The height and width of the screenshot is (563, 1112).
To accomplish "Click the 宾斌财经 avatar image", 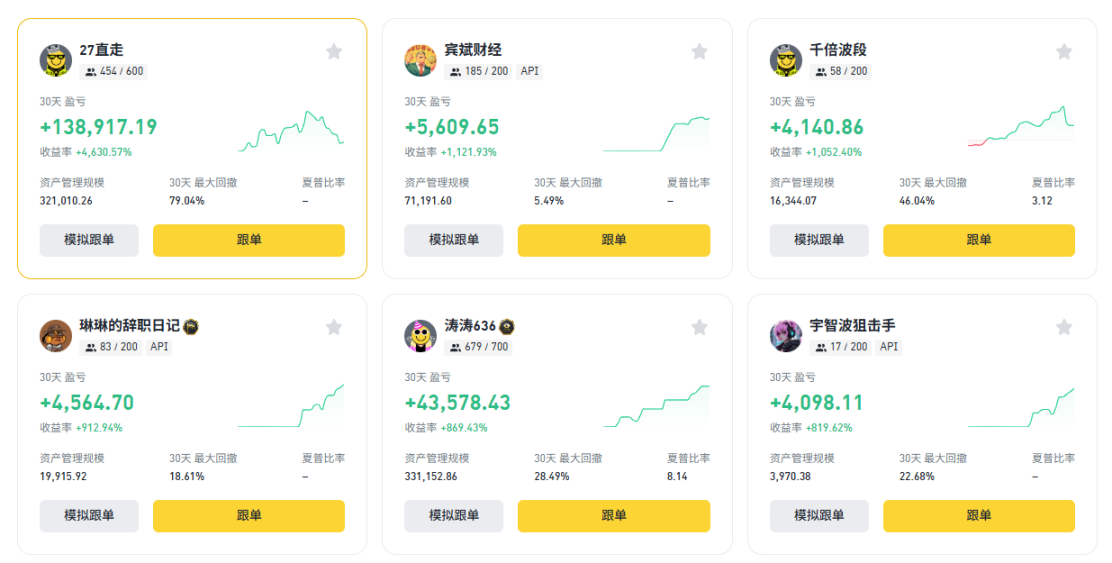I will (x=421, y=60).
